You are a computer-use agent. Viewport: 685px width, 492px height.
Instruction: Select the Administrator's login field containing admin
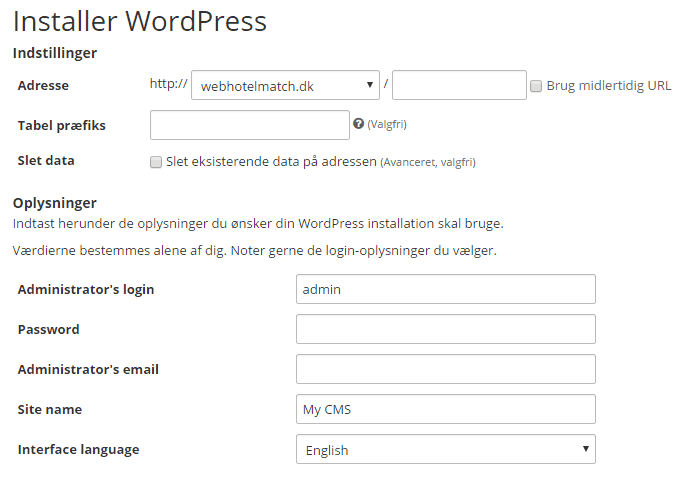[446, 289]
